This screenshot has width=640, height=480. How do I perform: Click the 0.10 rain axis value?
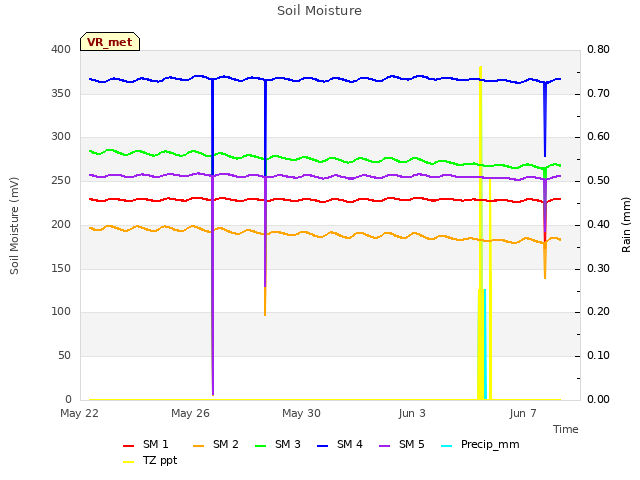click(x=598, y=356)
